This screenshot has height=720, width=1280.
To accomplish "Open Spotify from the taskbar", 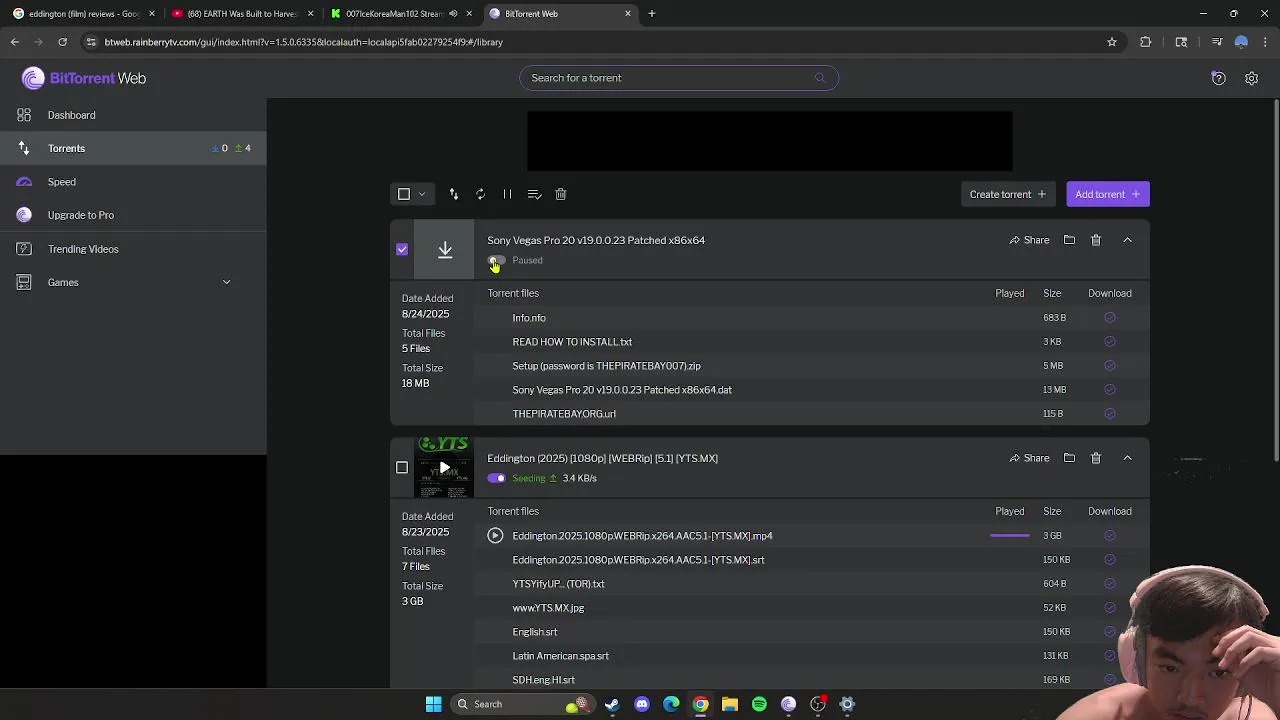I will pyautogui.click(x=759, y=704).
